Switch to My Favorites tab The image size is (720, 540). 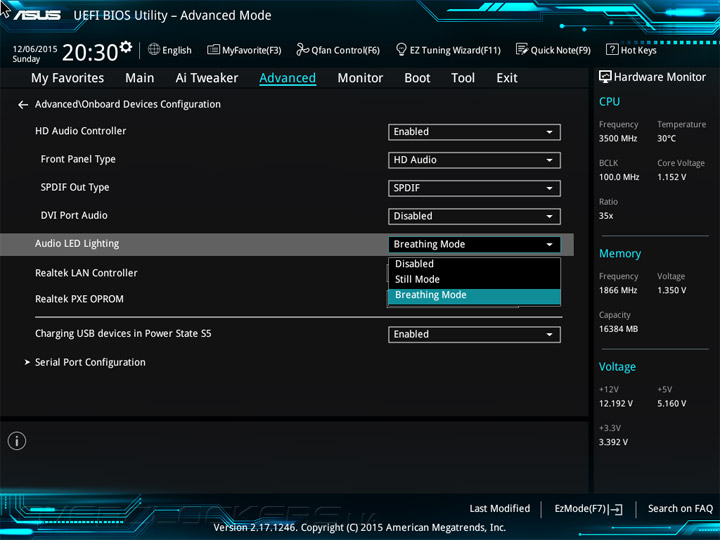click(68, 78)
